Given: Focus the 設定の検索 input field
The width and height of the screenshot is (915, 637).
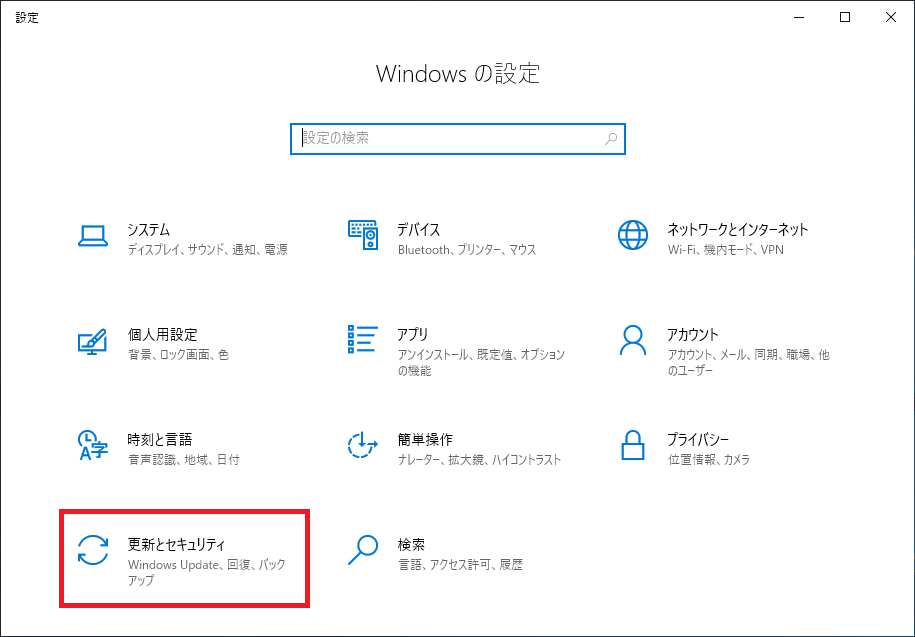Looking at the screenshot, I should (x=458, y=139).
